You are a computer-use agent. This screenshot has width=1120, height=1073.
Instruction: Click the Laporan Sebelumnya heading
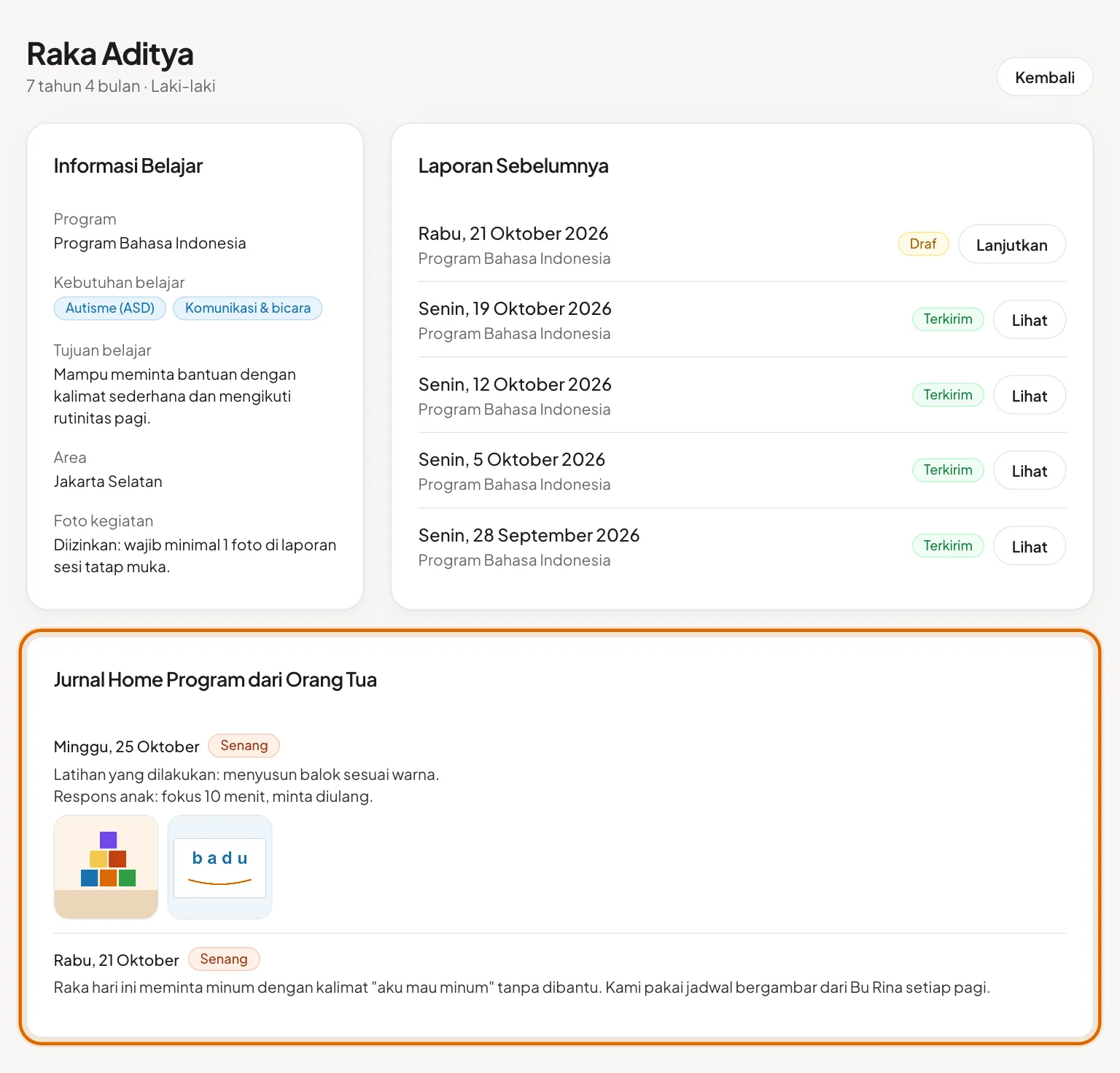[513, 165]
